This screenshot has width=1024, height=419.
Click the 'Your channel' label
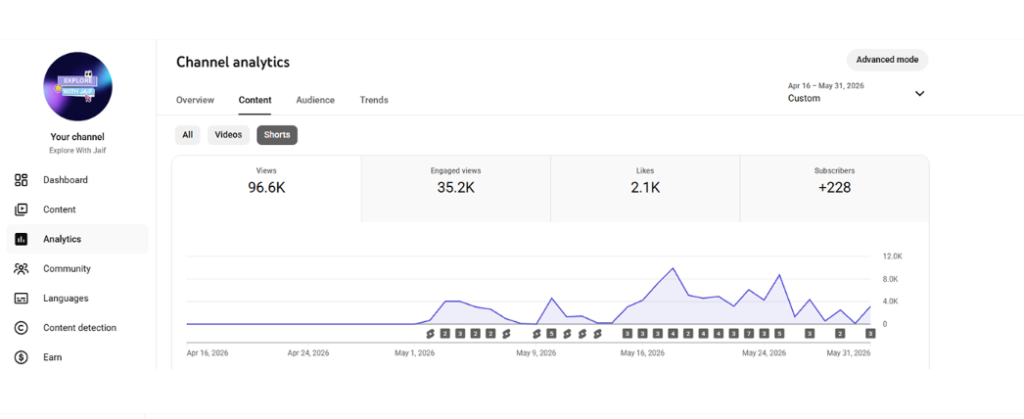tap(77, 137)
